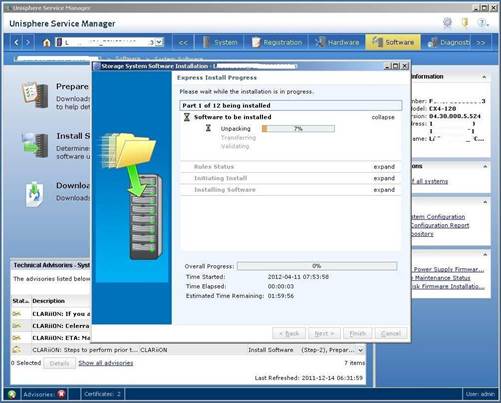Switch to the System tab
This screenshot has height=403, width=501.
[x=221, y=42]
